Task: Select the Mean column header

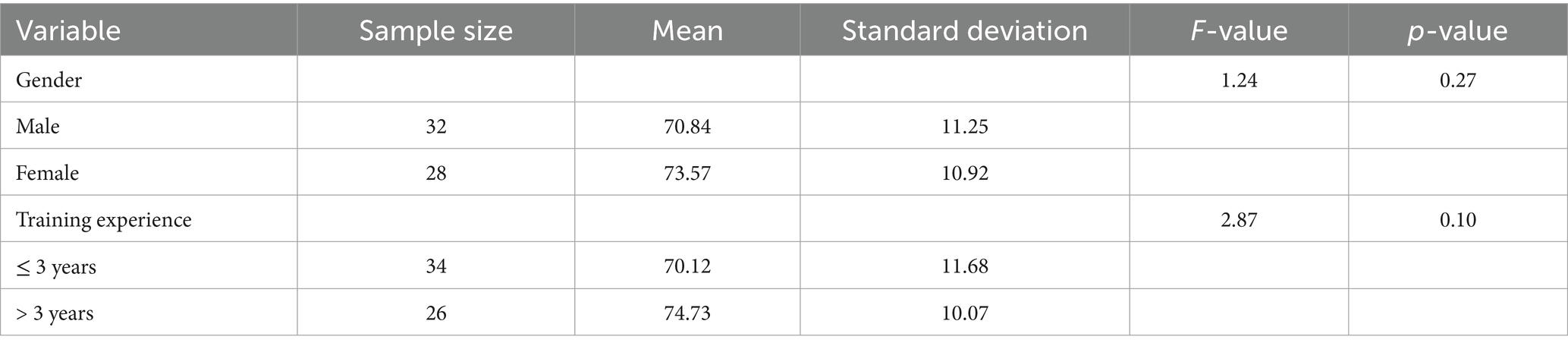Action: (x=687, y=31)
